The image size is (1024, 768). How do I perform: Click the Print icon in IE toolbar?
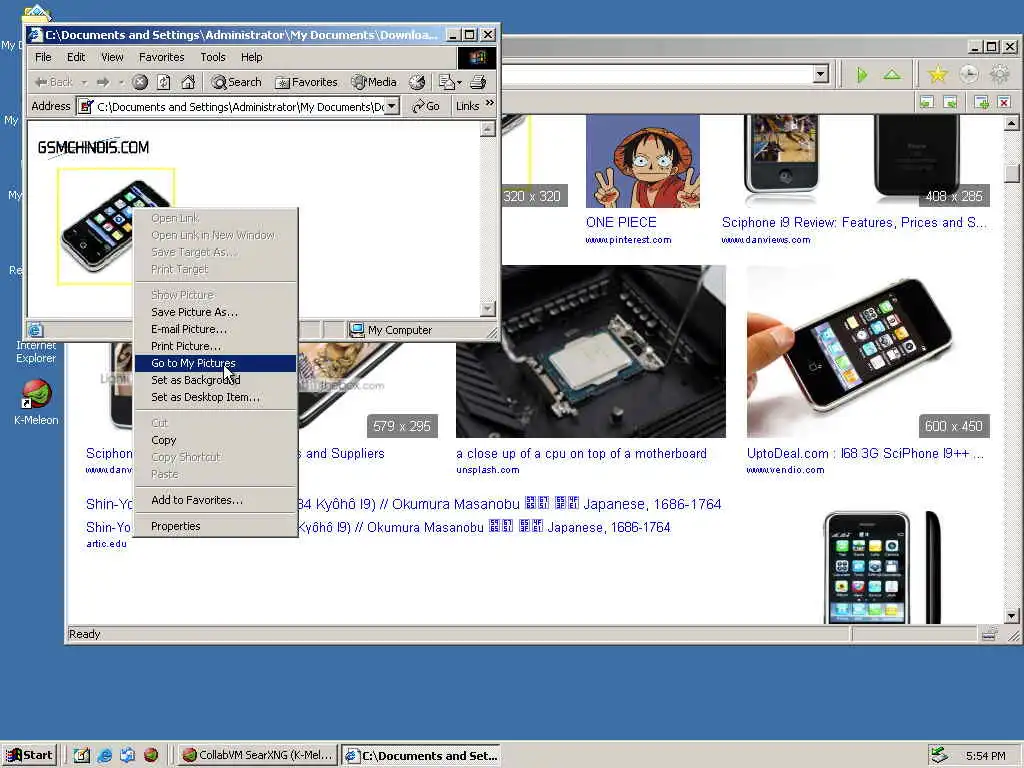click(x=478, y=82)
